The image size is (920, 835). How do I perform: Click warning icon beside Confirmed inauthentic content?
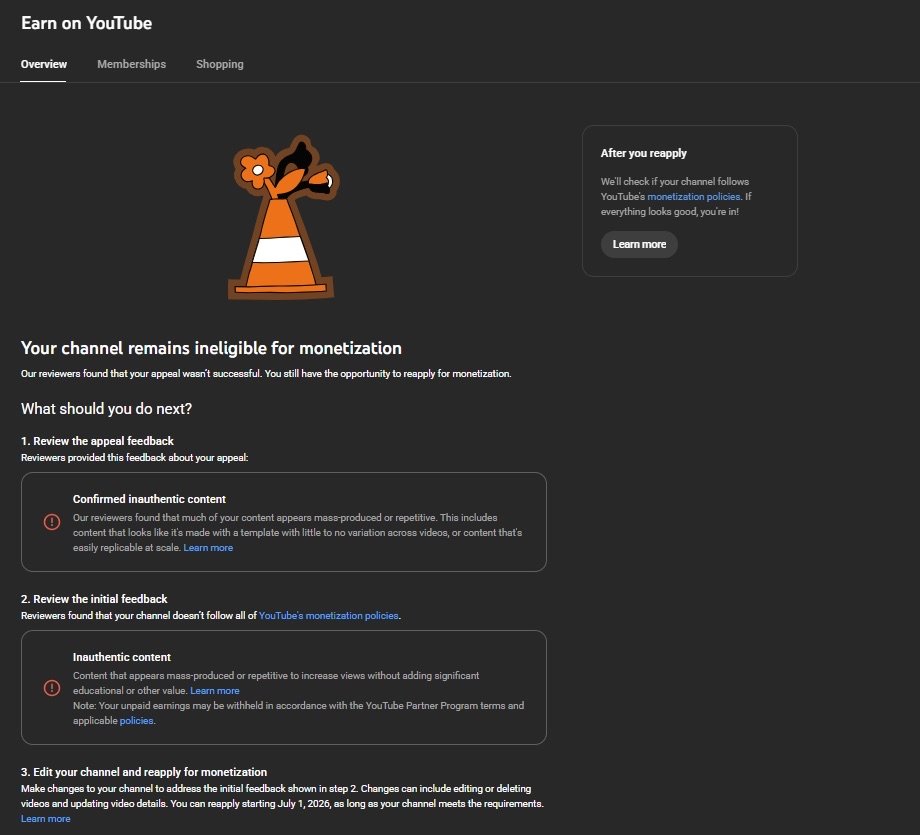pos(52,522)
